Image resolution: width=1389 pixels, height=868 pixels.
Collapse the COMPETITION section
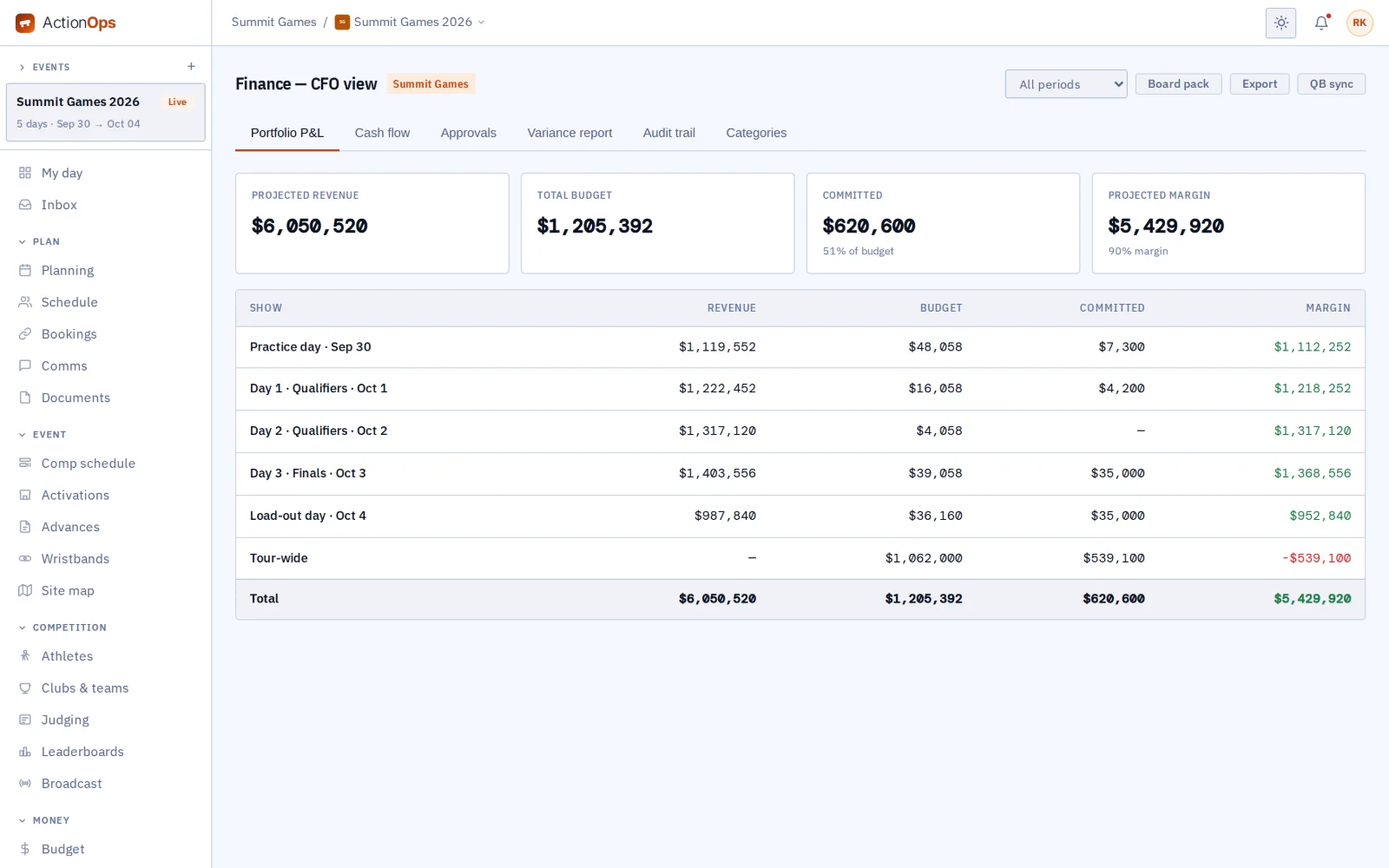tap(62, 628)
